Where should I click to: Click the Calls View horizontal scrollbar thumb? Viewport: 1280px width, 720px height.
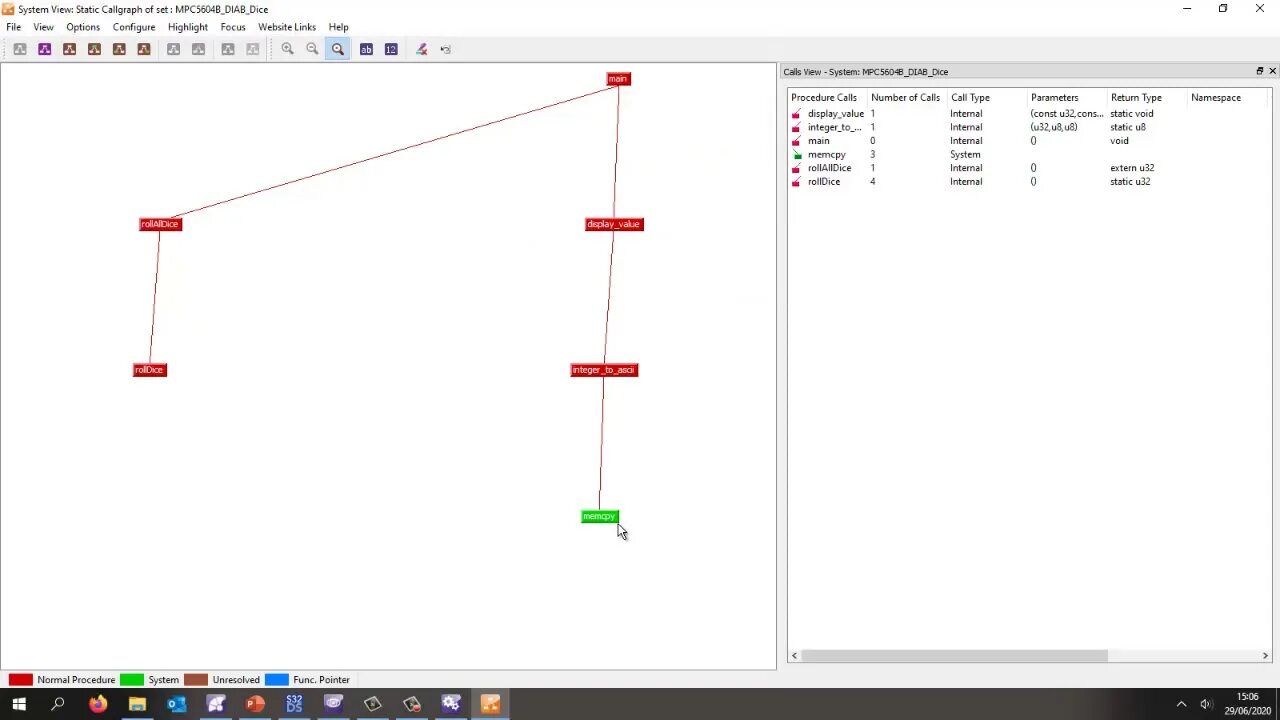[x=954, y=656]
